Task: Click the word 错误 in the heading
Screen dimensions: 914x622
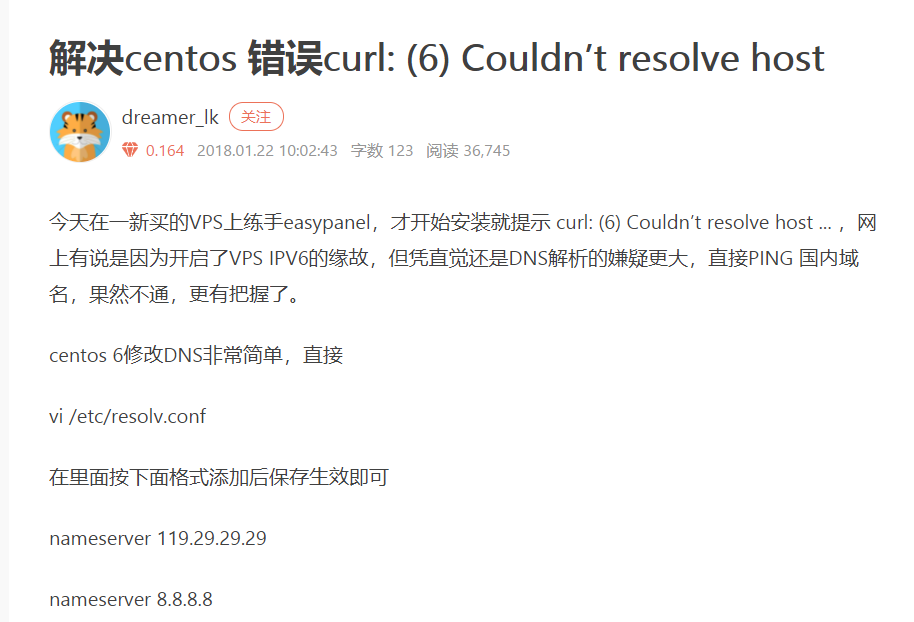Action: tap(285, 58)
